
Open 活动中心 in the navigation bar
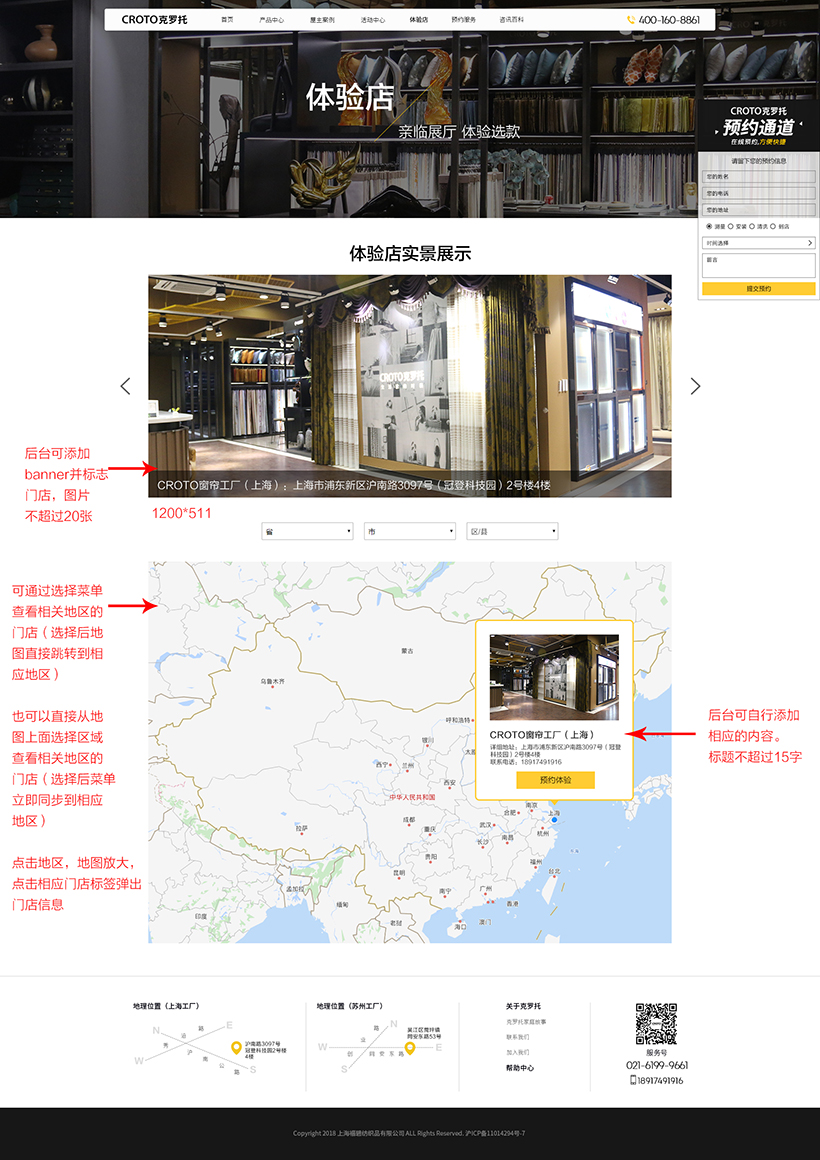tap(372, 20)
